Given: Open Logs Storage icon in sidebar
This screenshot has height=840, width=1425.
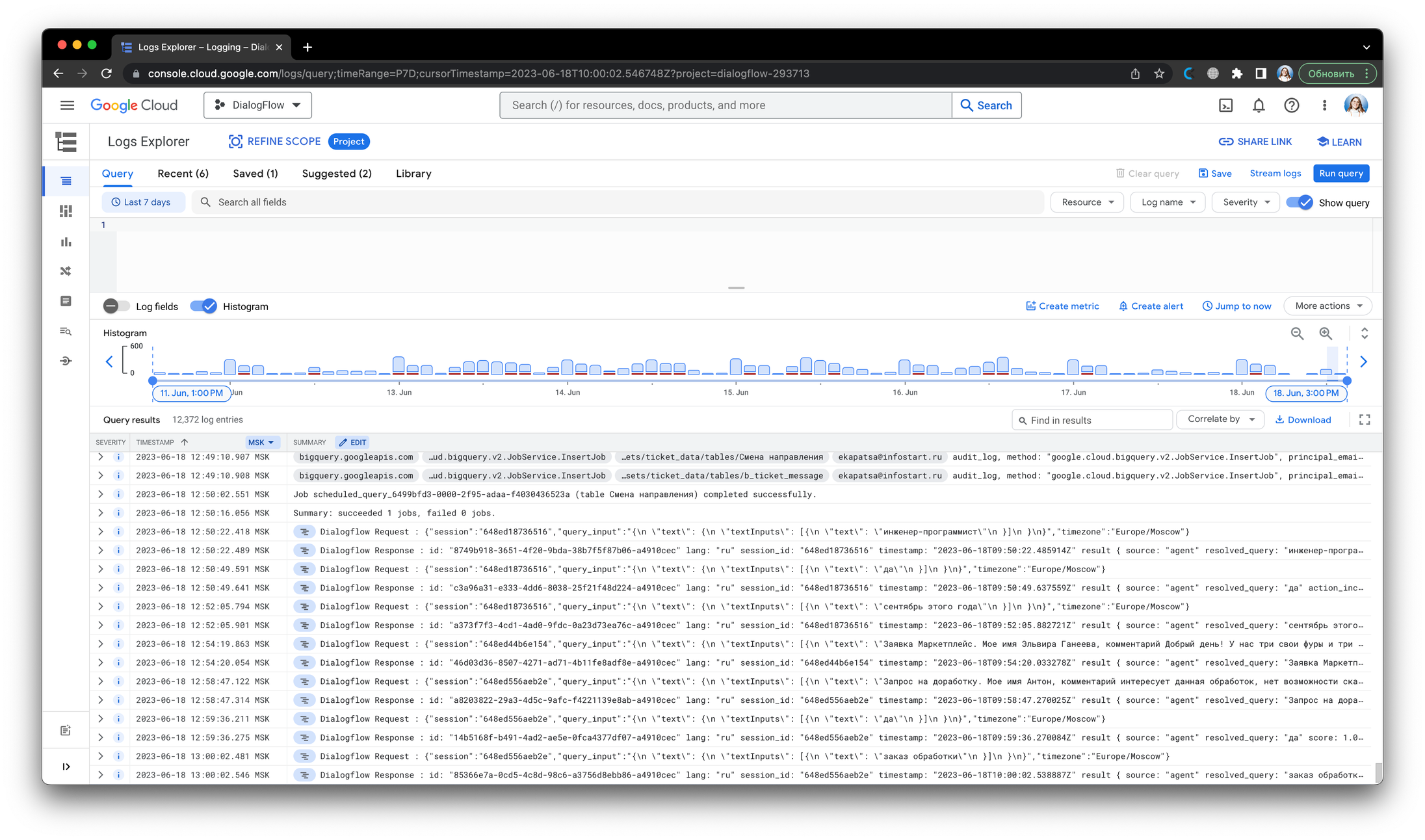Looking at the screenshot, I should 66,301.
